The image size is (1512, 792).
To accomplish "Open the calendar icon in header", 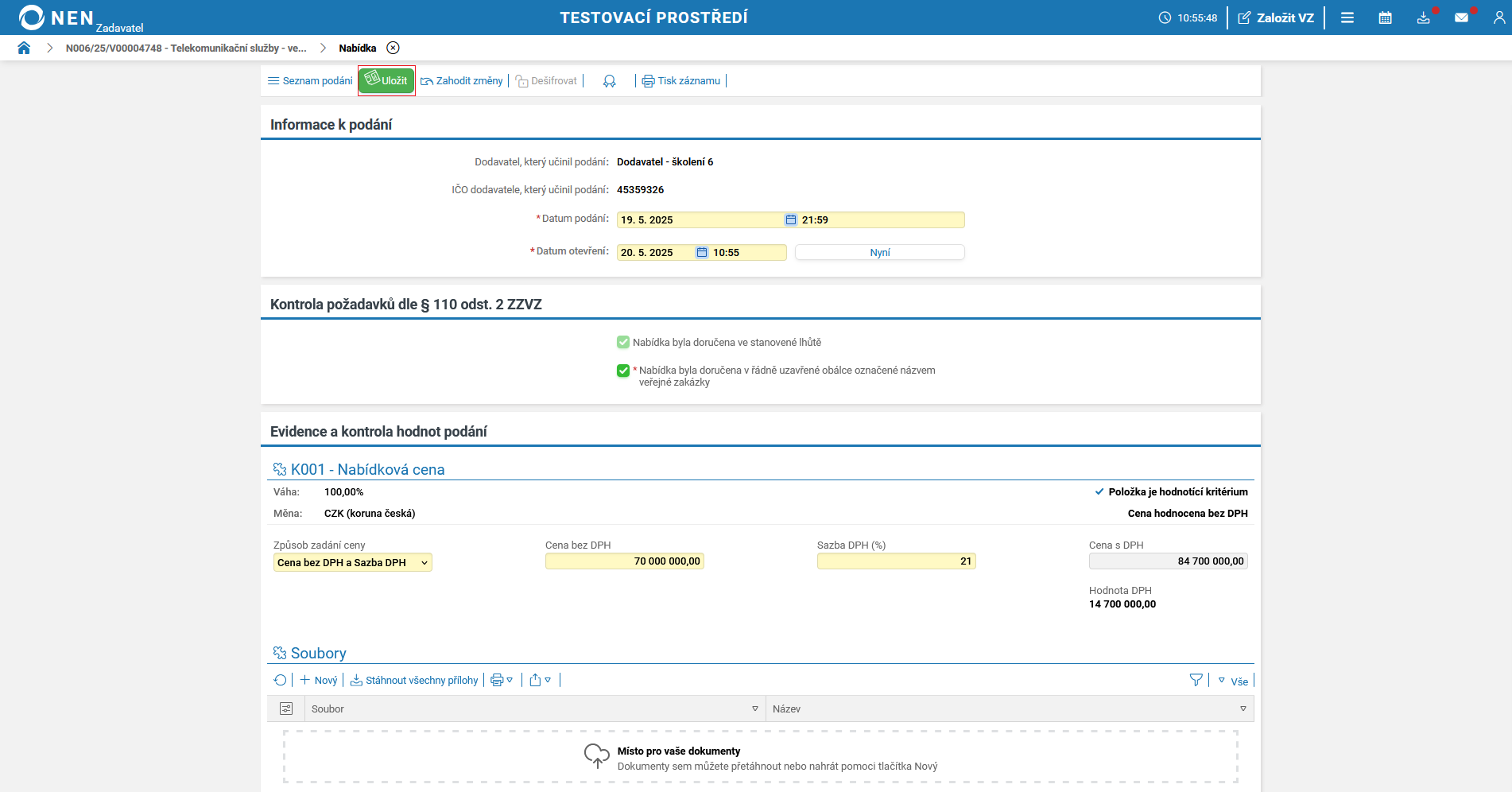I will click(1385, 17).
